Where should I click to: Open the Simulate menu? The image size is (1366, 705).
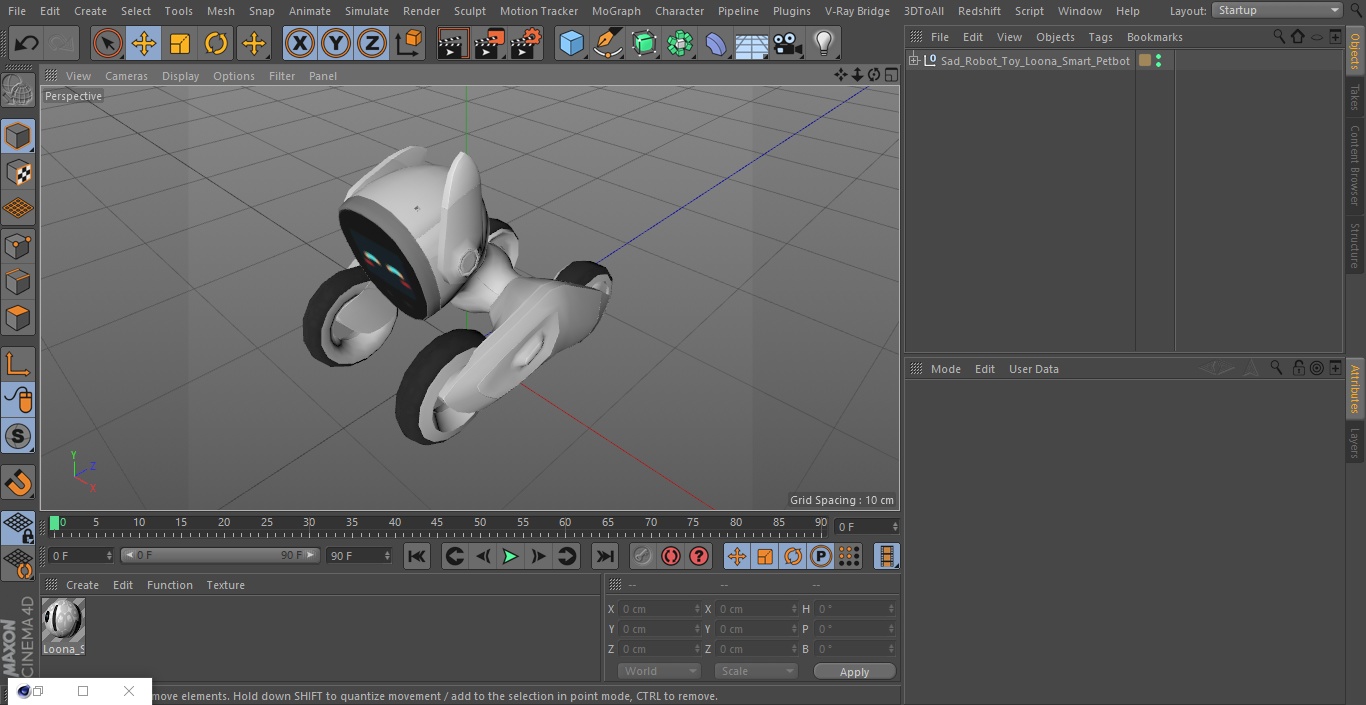(367, 11)
